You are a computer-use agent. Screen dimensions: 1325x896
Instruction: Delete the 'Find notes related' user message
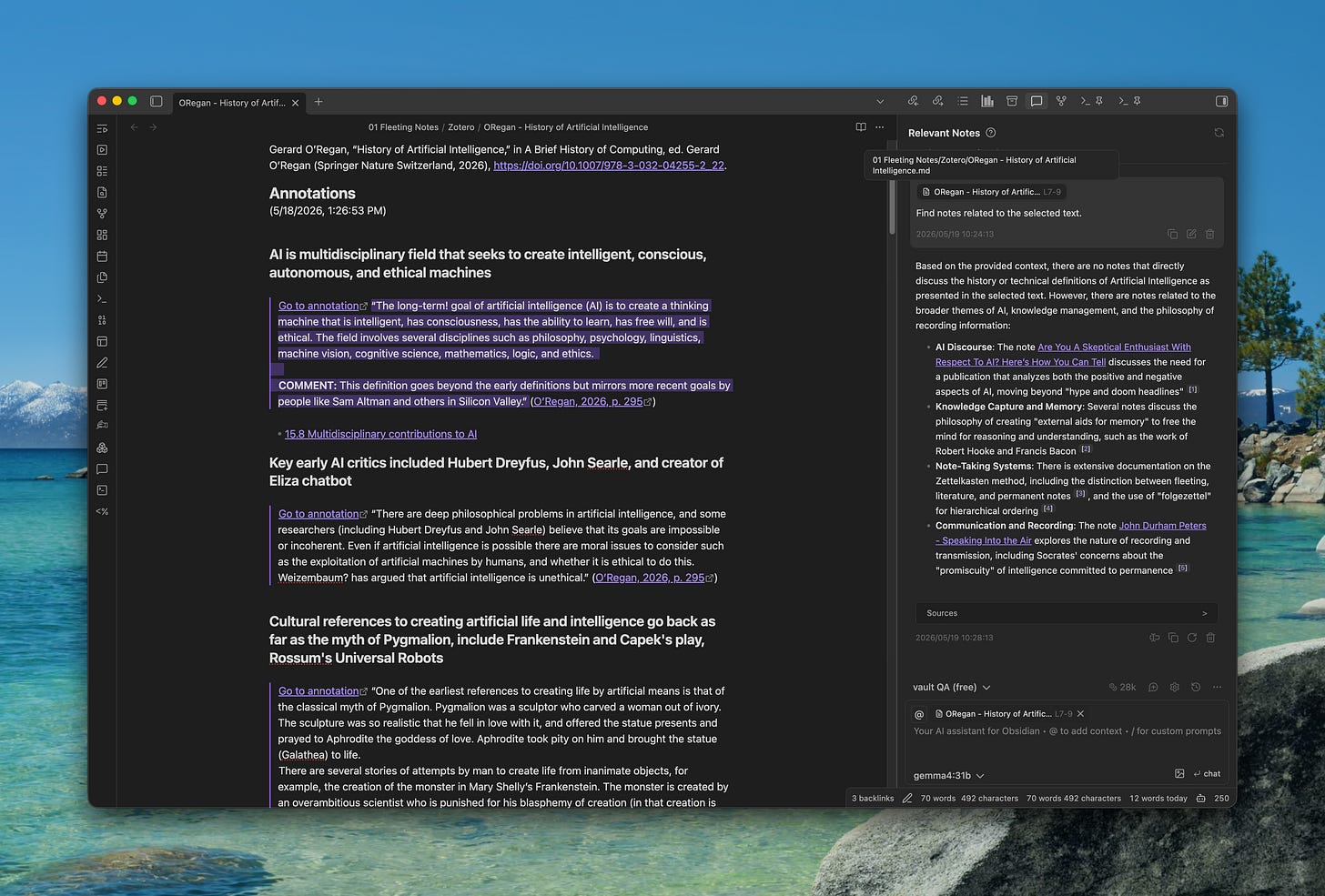point(1209,234)
